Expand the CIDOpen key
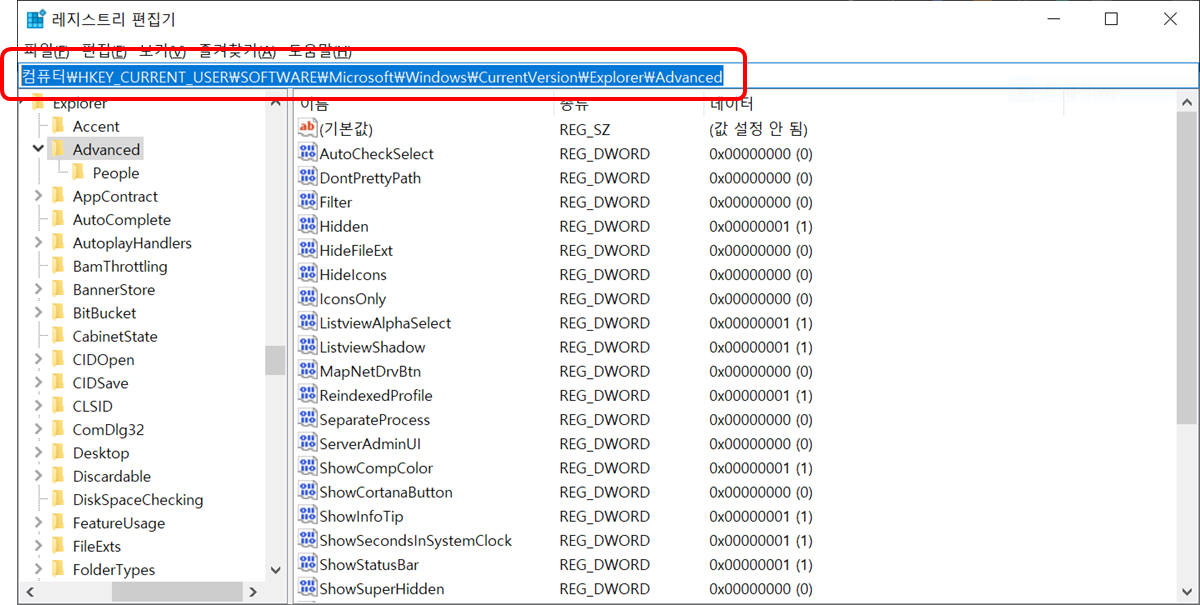The width and height of the screenshot is (1200, 605). pyautogui.click(x=38, y=359)
